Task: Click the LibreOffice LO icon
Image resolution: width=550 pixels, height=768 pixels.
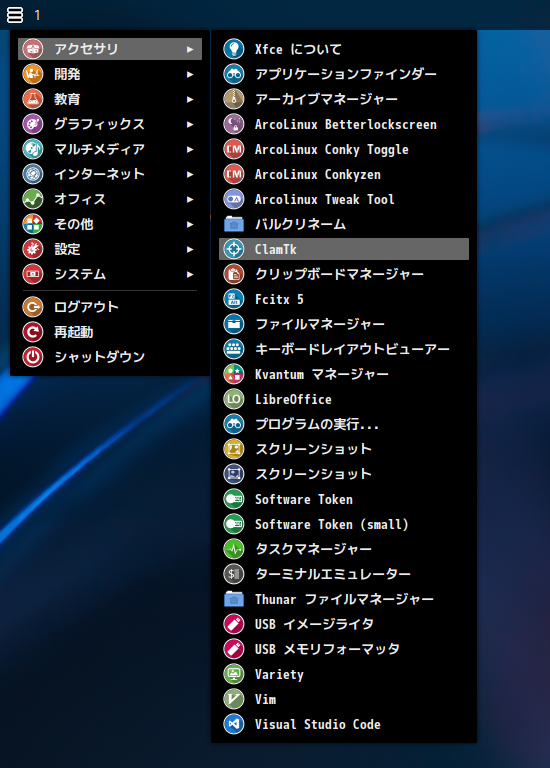Action: click(234, 399)
